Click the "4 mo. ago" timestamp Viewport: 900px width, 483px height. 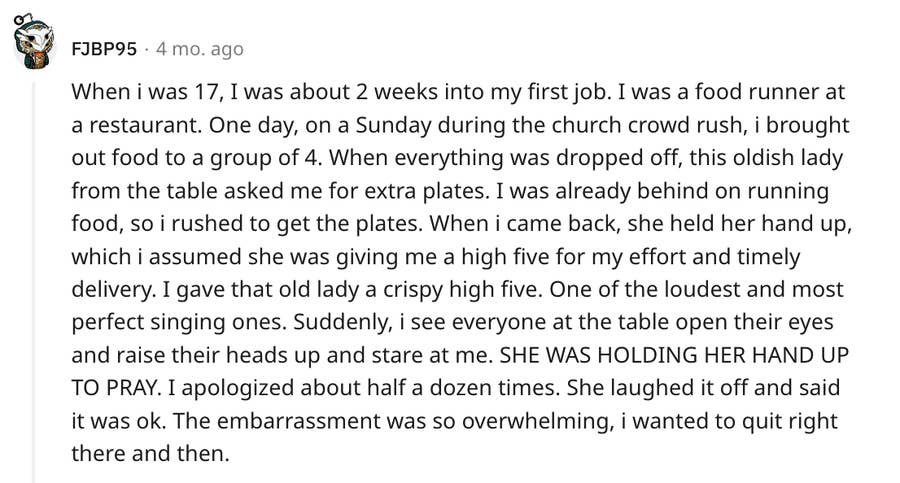199,48
